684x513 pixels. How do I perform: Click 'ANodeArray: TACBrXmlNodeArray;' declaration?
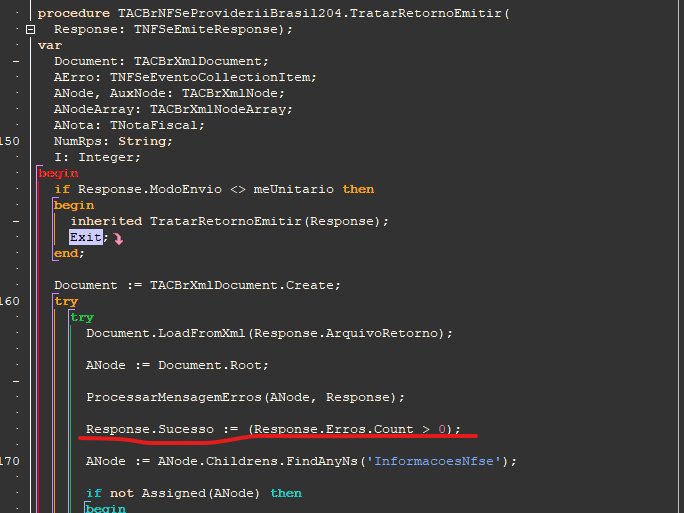(x=173, y=109)
